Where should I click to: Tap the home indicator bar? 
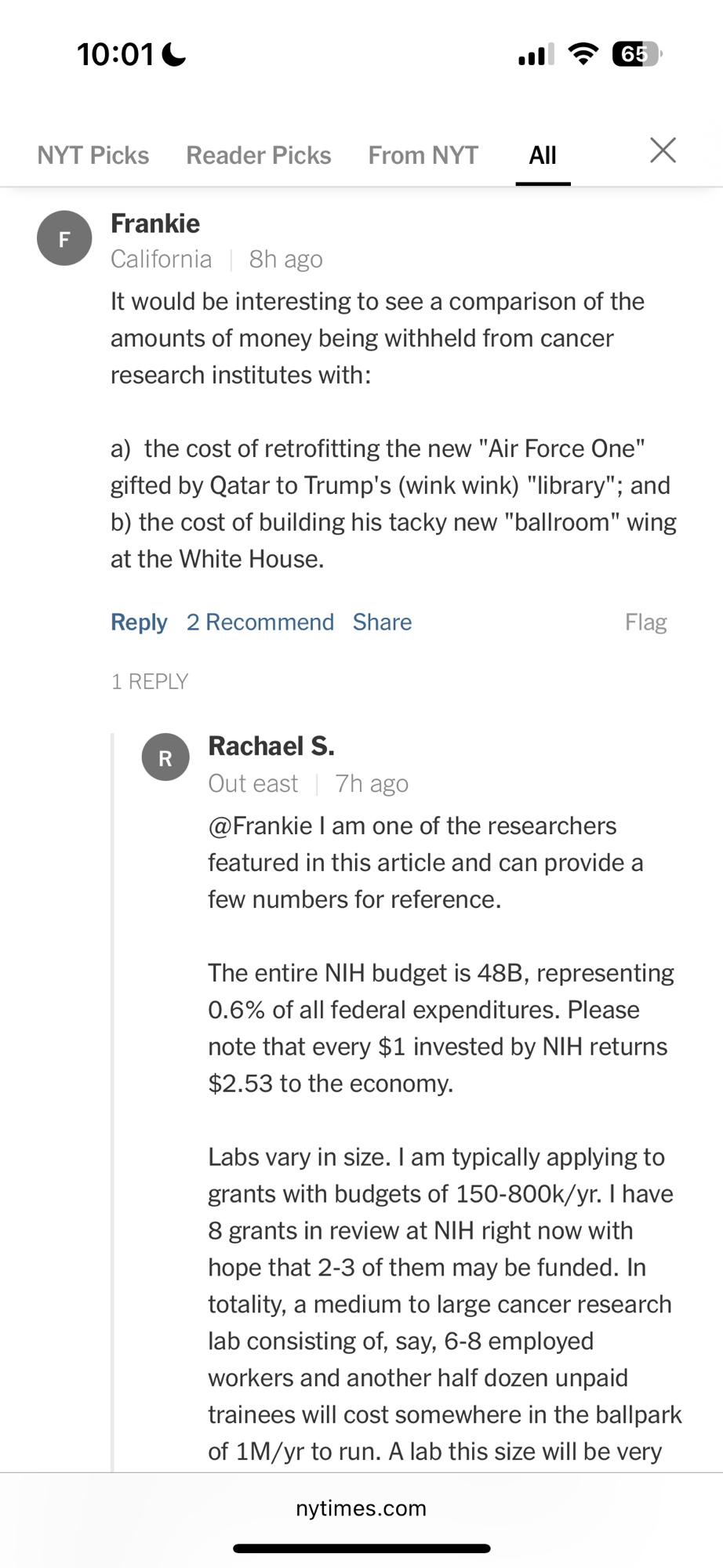pyautogui.click(x=361, y=1548)
